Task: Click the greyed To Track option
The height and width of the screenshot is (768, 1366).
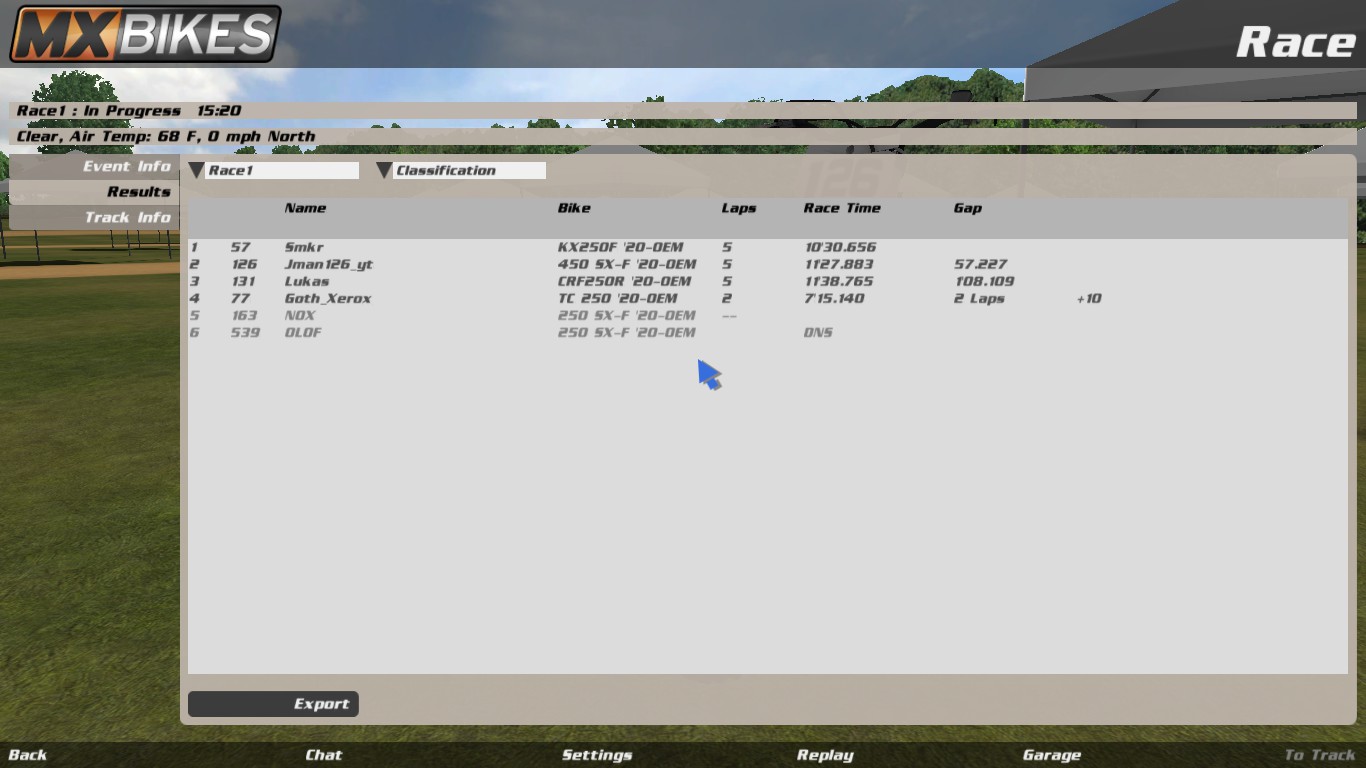Action: coord(1320,755)
